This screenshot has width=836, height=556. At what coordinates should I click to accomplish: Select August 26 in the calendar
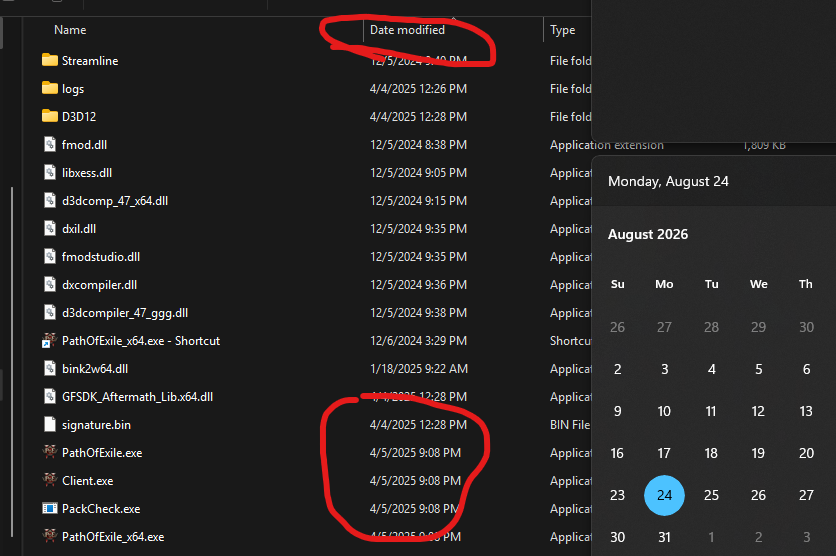(758, 495)
